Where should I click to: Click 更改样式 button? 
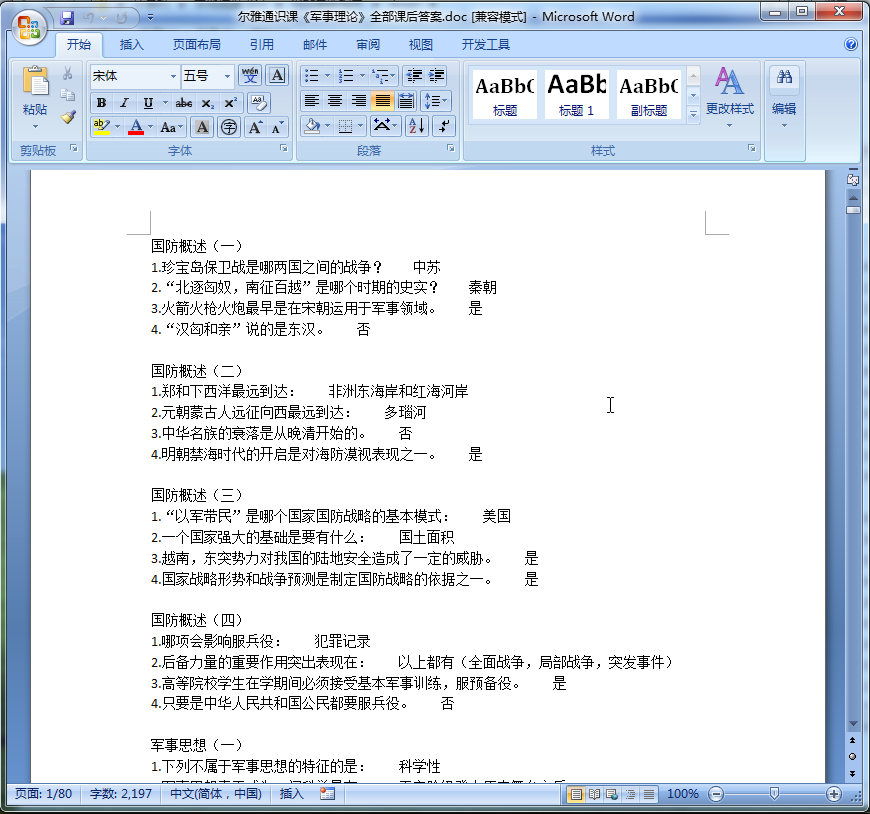pyautogui.click(x=729, y=97)
